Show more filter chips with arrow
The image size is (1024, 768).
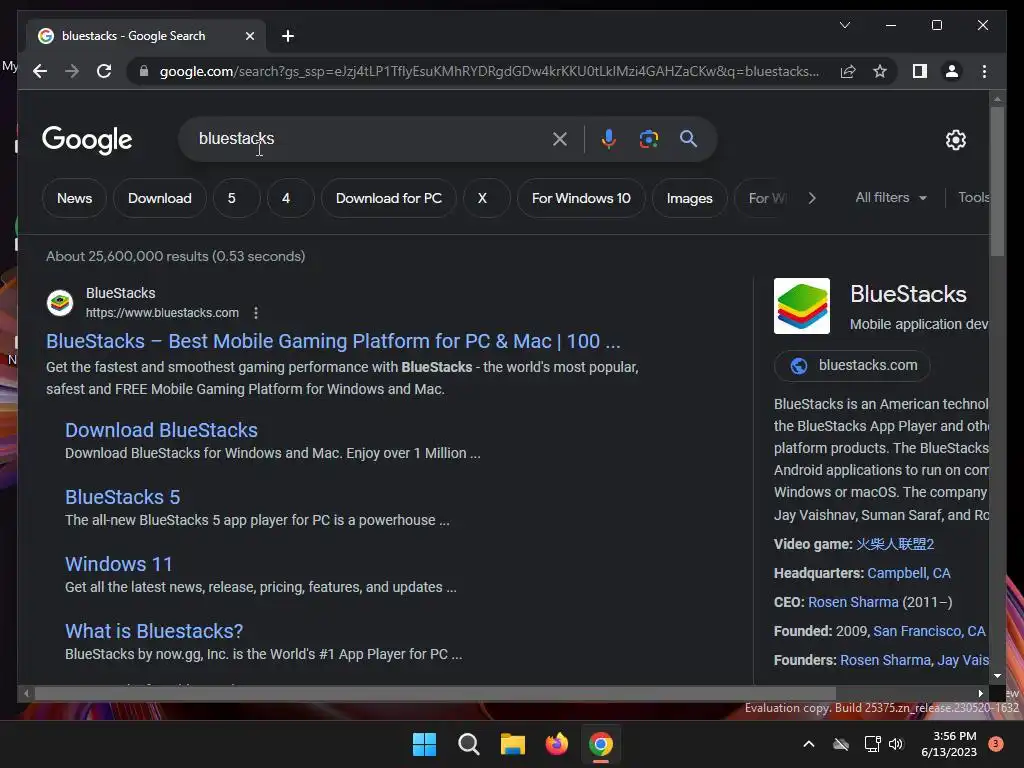point(812,198)
